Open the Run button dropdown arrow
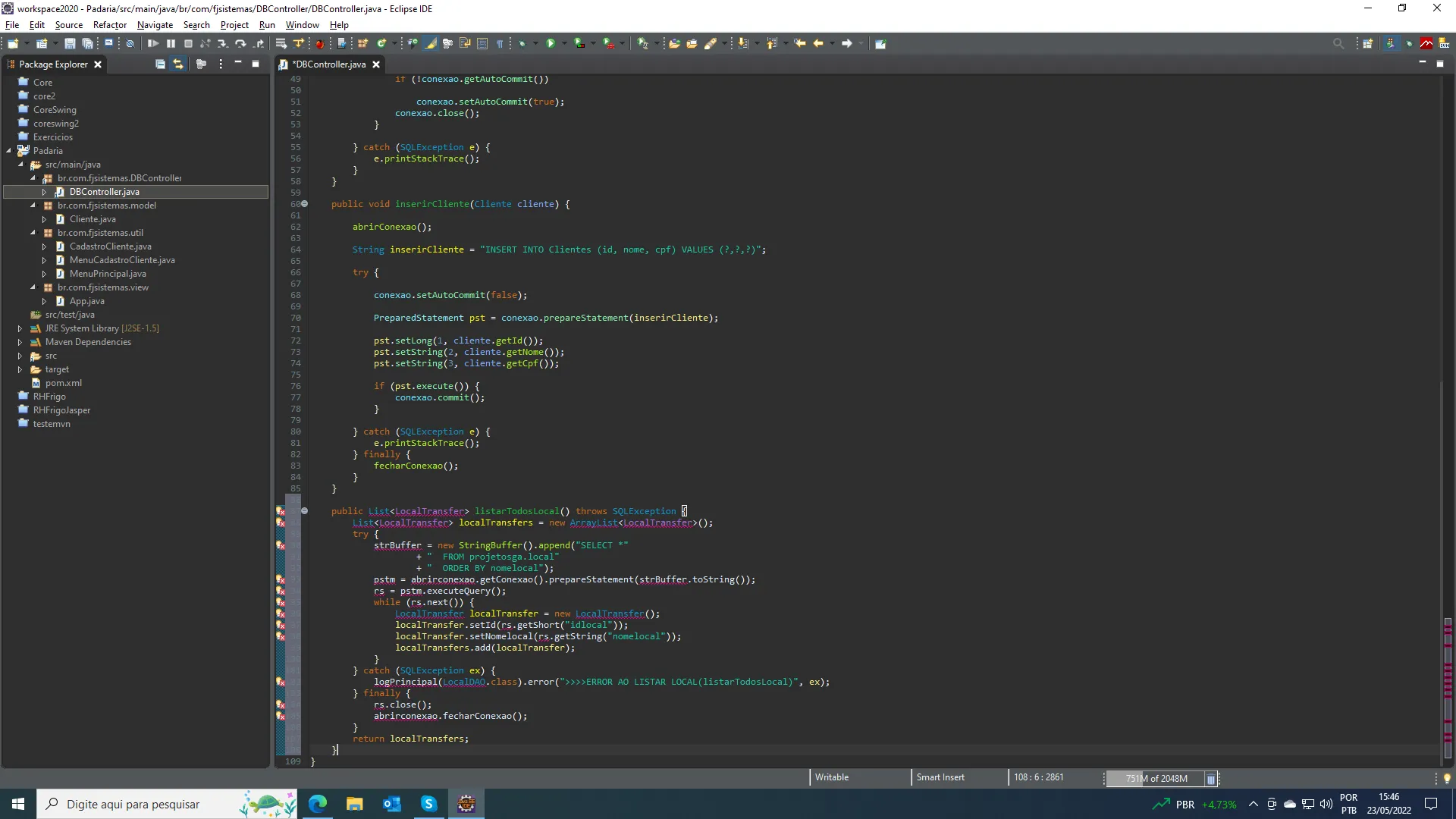This screenshot has width=1456, height=819. coord(564,44)
